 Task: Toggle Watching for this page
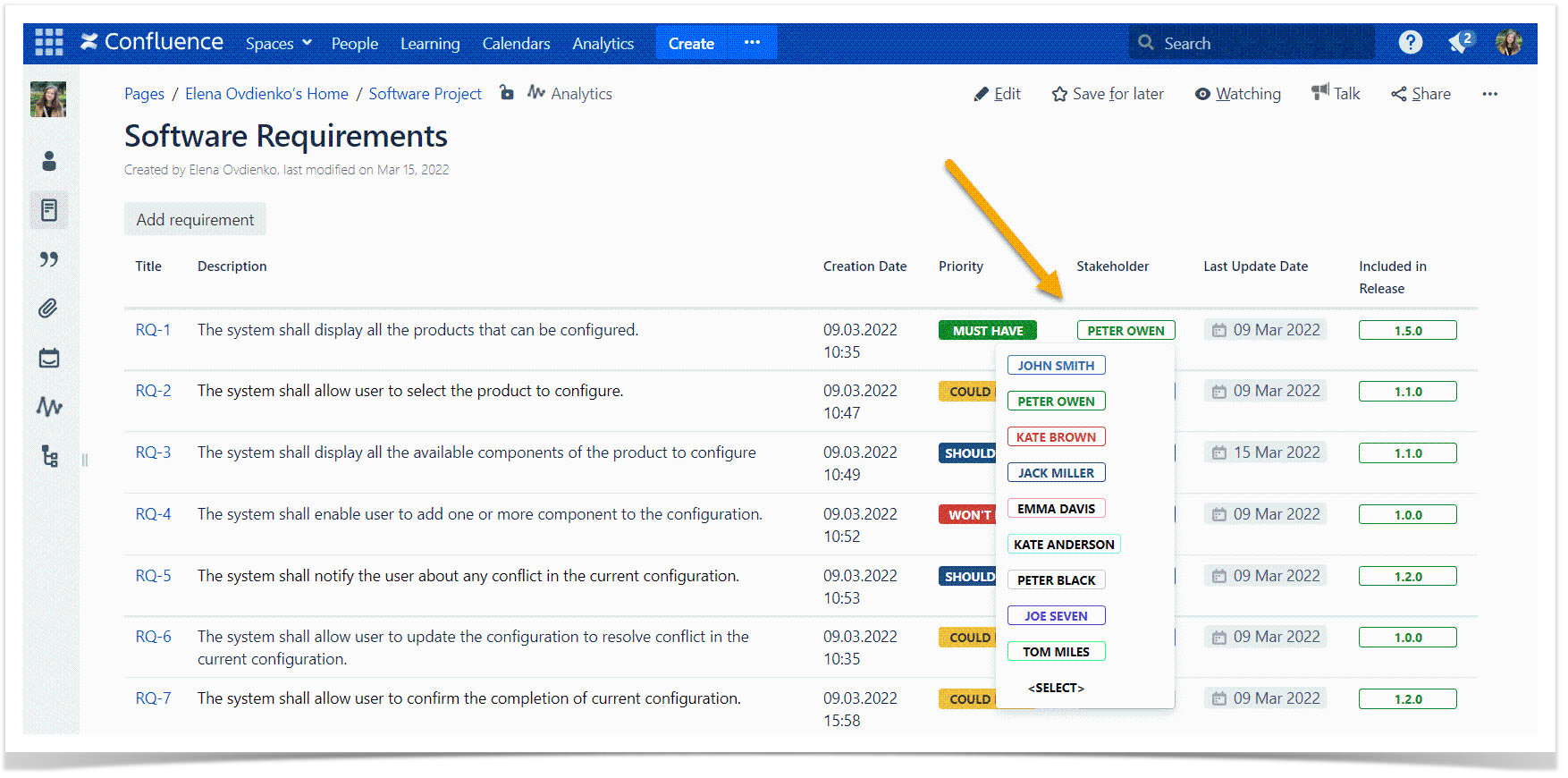tap(1238, 94)
